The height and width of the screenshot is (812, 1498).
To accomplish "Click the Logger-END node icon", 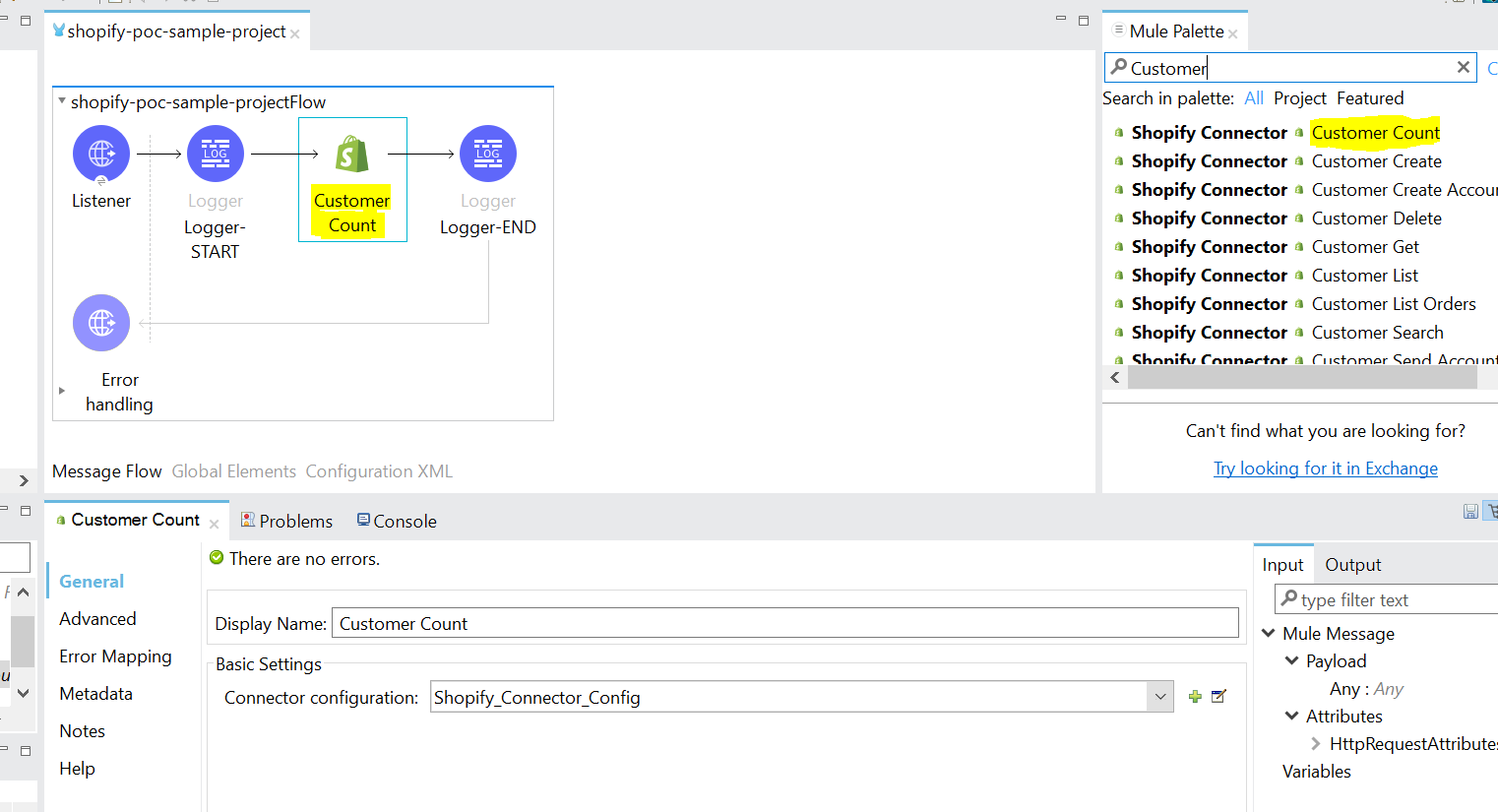I will (x=488, y=155).
